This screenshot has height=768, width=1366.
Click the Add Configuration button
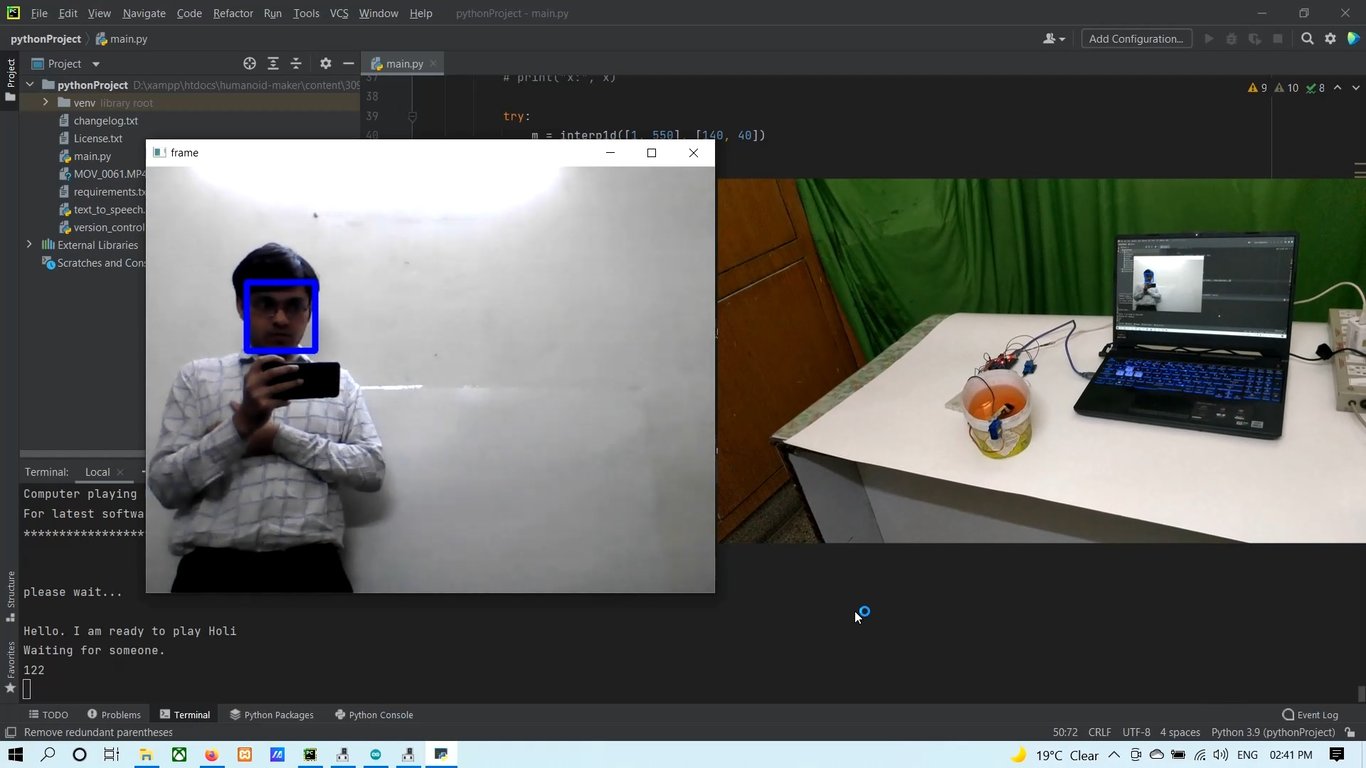click(x=1136, y=39)
